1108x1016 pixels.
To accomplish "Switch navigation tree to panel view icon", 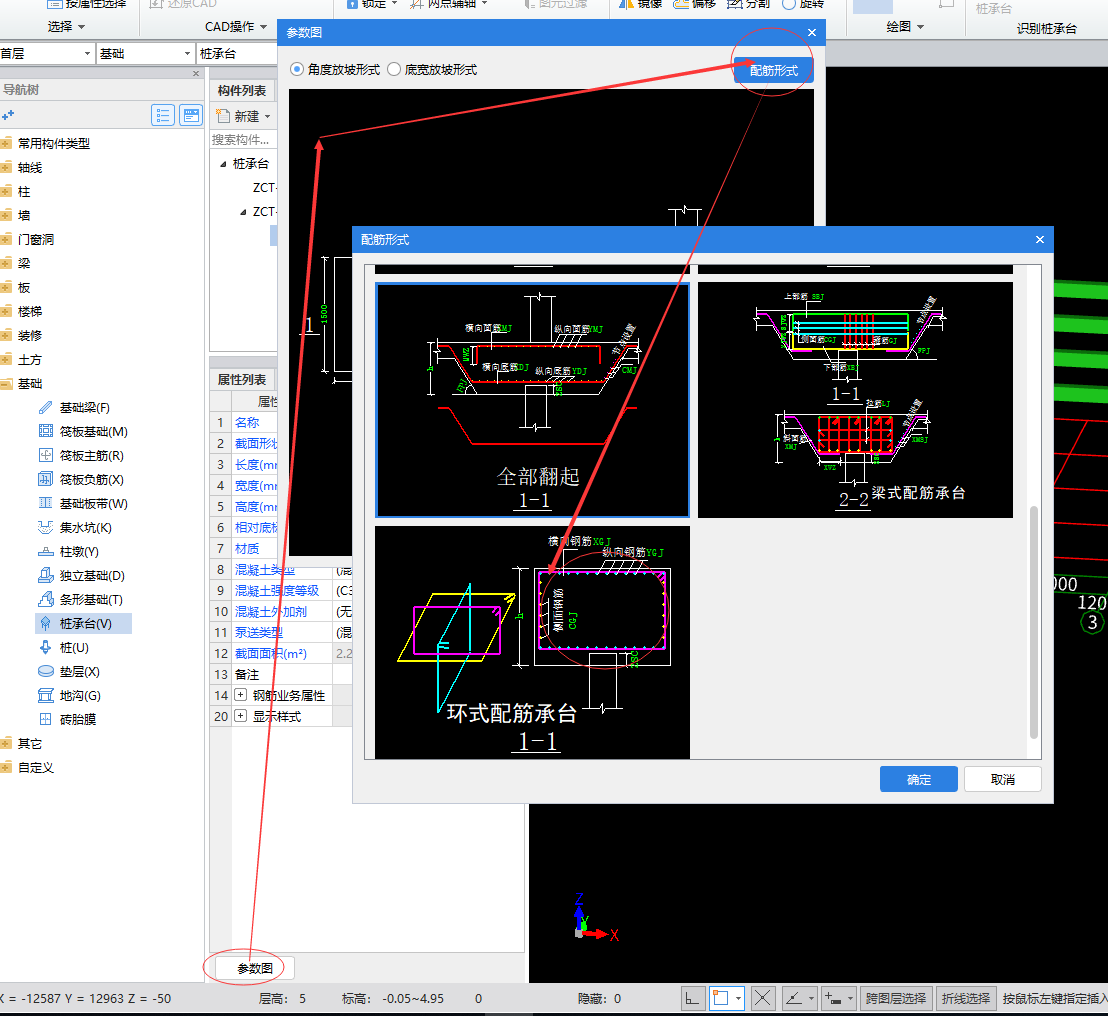I will [191, 115].
